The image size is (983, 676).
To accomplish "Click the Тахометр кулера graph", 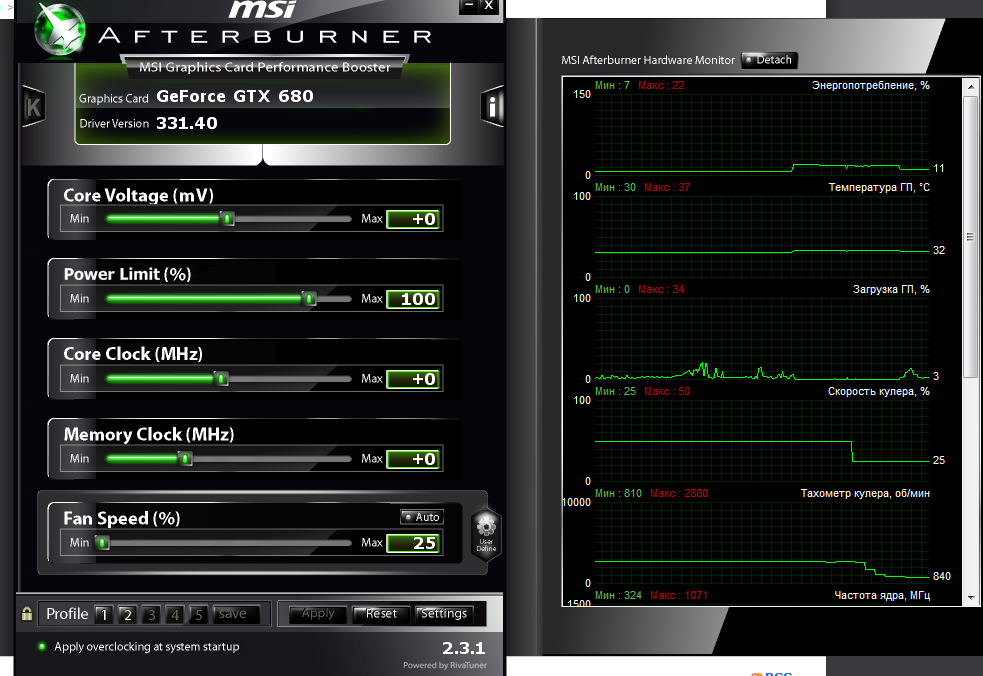I will point(762,543).
